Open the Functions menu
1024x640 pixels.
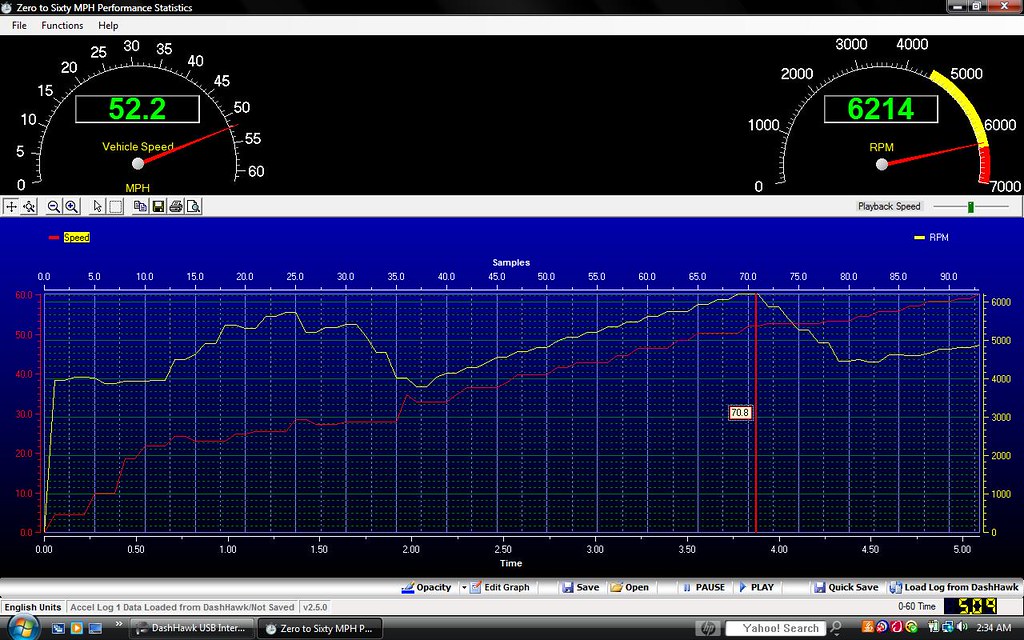[x=62, y=25]
